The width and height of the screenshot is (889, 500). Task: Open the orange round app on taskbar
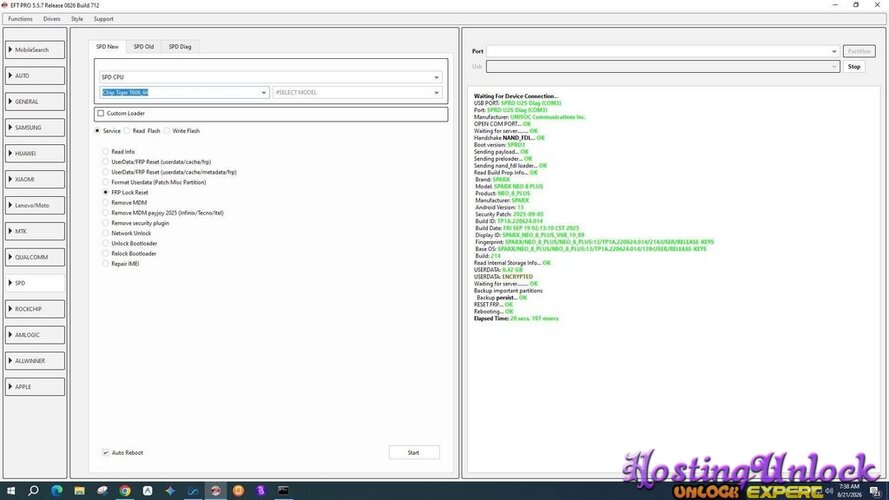tap(238, 490)
